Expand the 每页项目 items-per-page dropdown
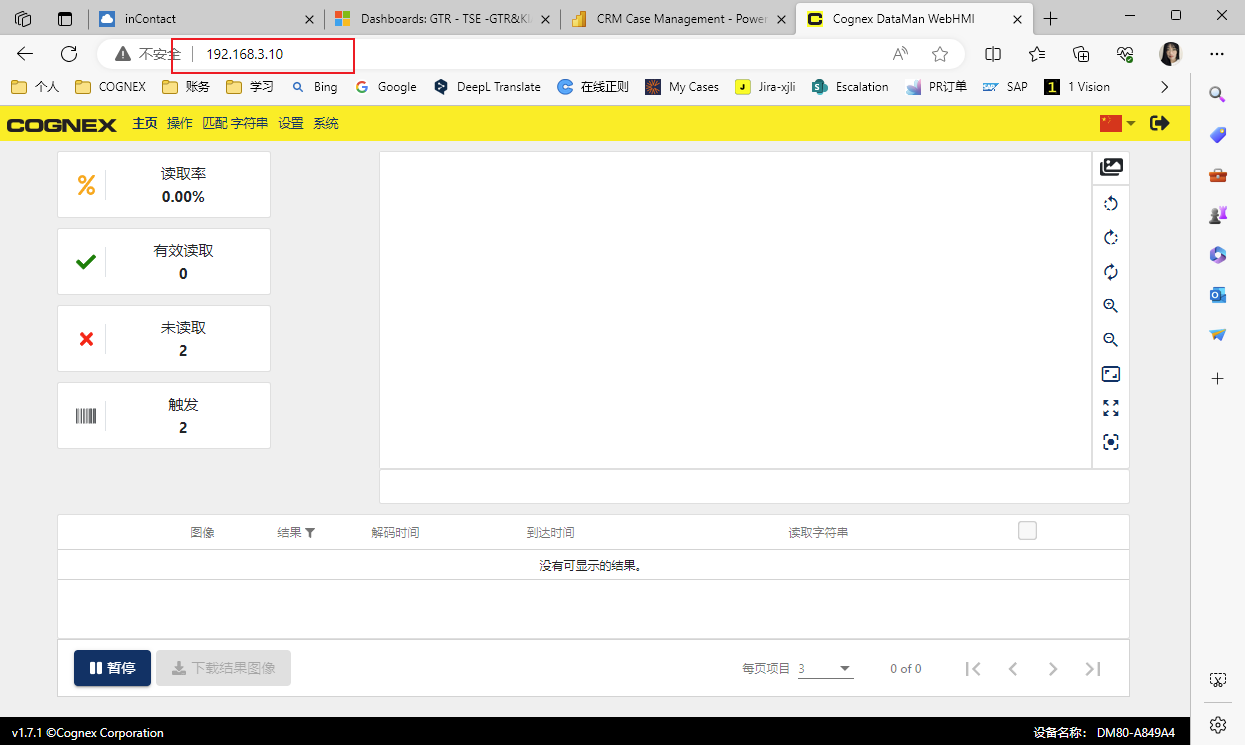This screenshot has height=745, width=1245. (825, 669)
